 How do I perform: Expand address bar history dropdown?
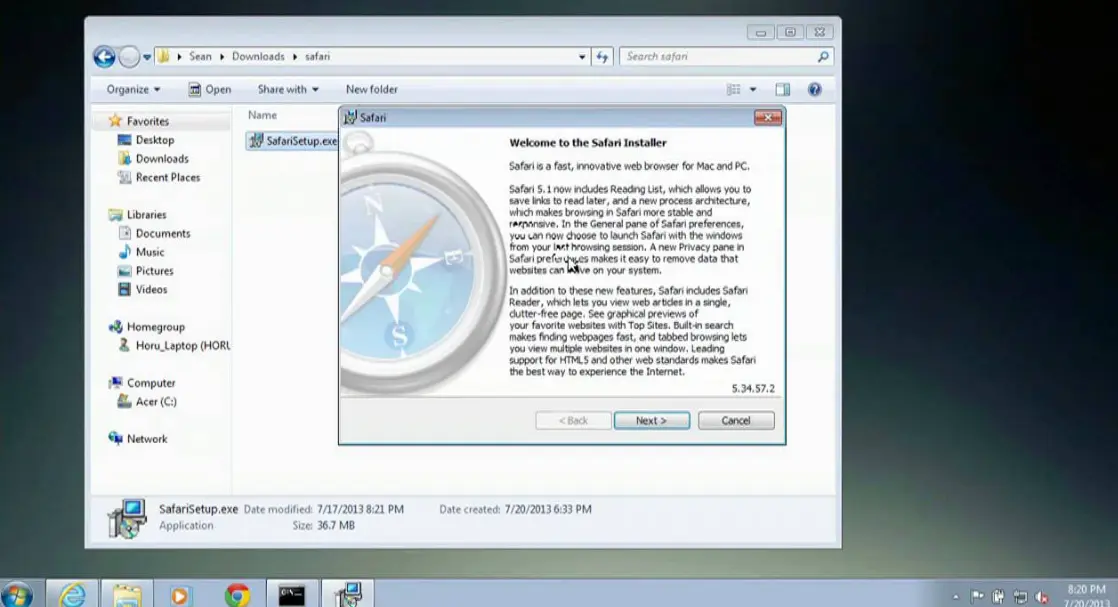(582, 57)
